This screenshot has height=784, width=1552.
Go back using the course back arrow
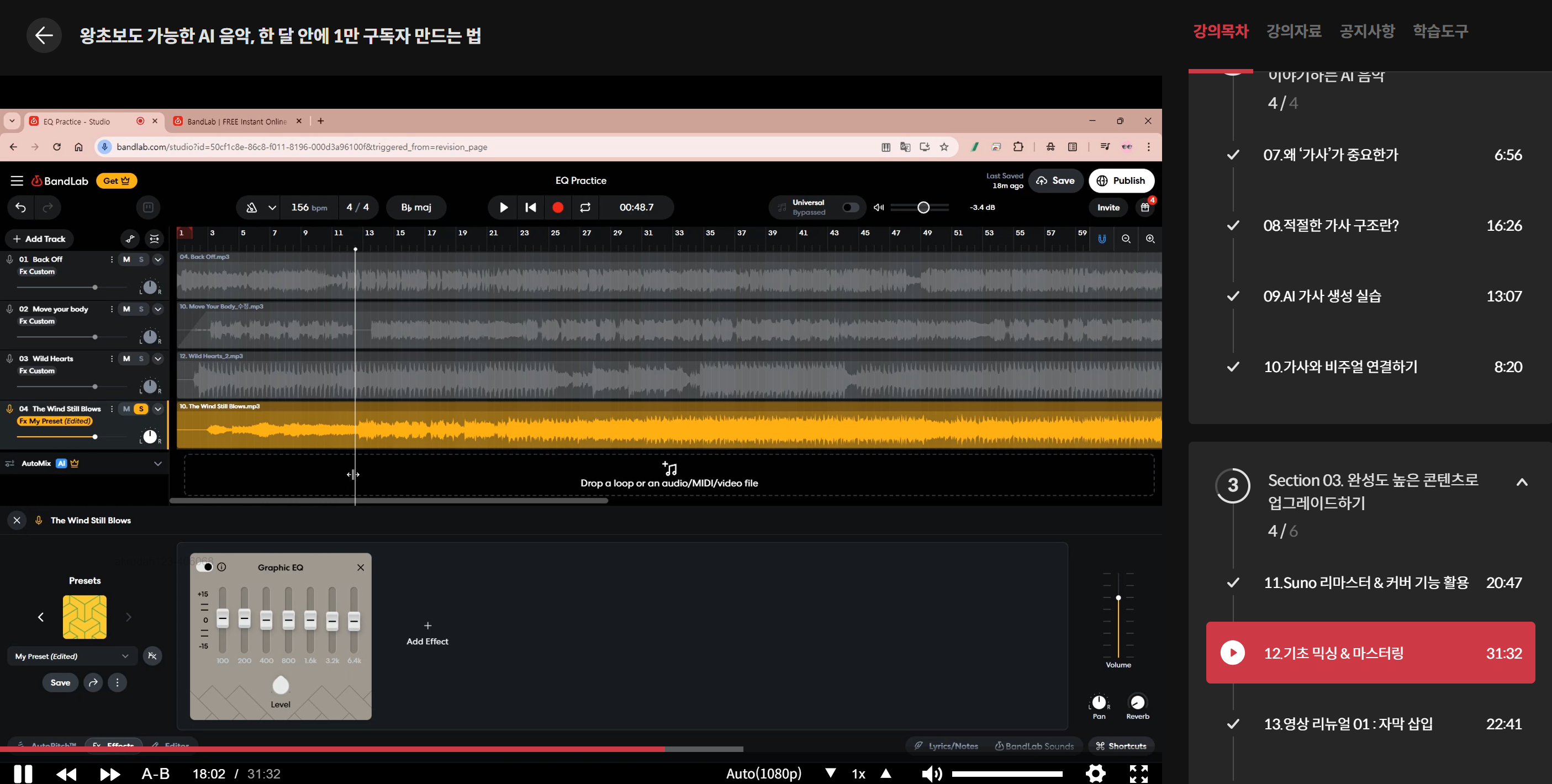44,35
